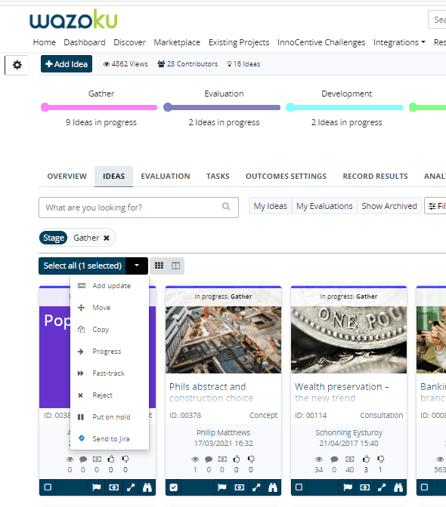
Task: Check the Banking card checkbox
Action: click(x=424, y=487)
